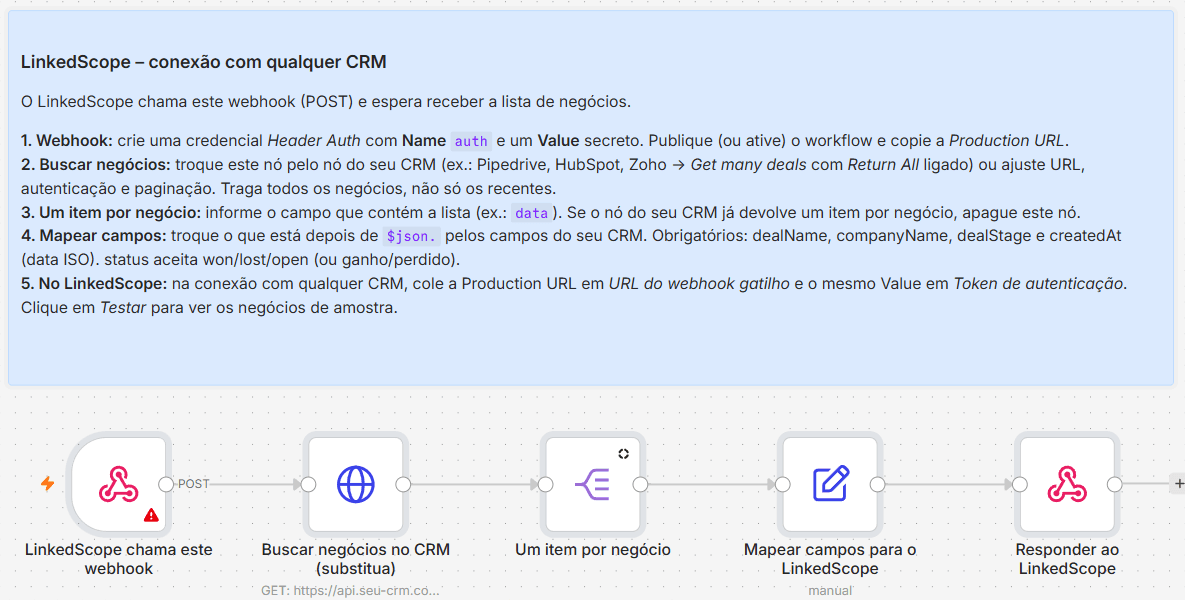The width and height of the screenshot is (1185, 600).
Task: Click the label 'Mapear campos para o LinkedScope'
Action: (x=831, y=559)
